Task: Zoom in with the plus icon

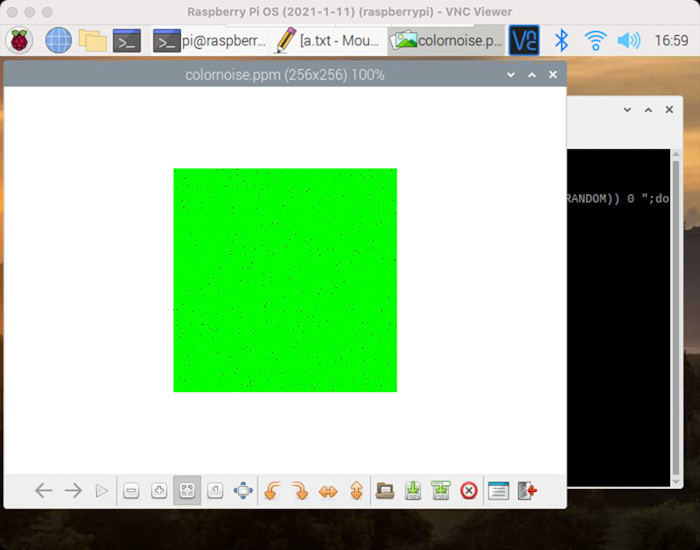Action: click(159, 491)
